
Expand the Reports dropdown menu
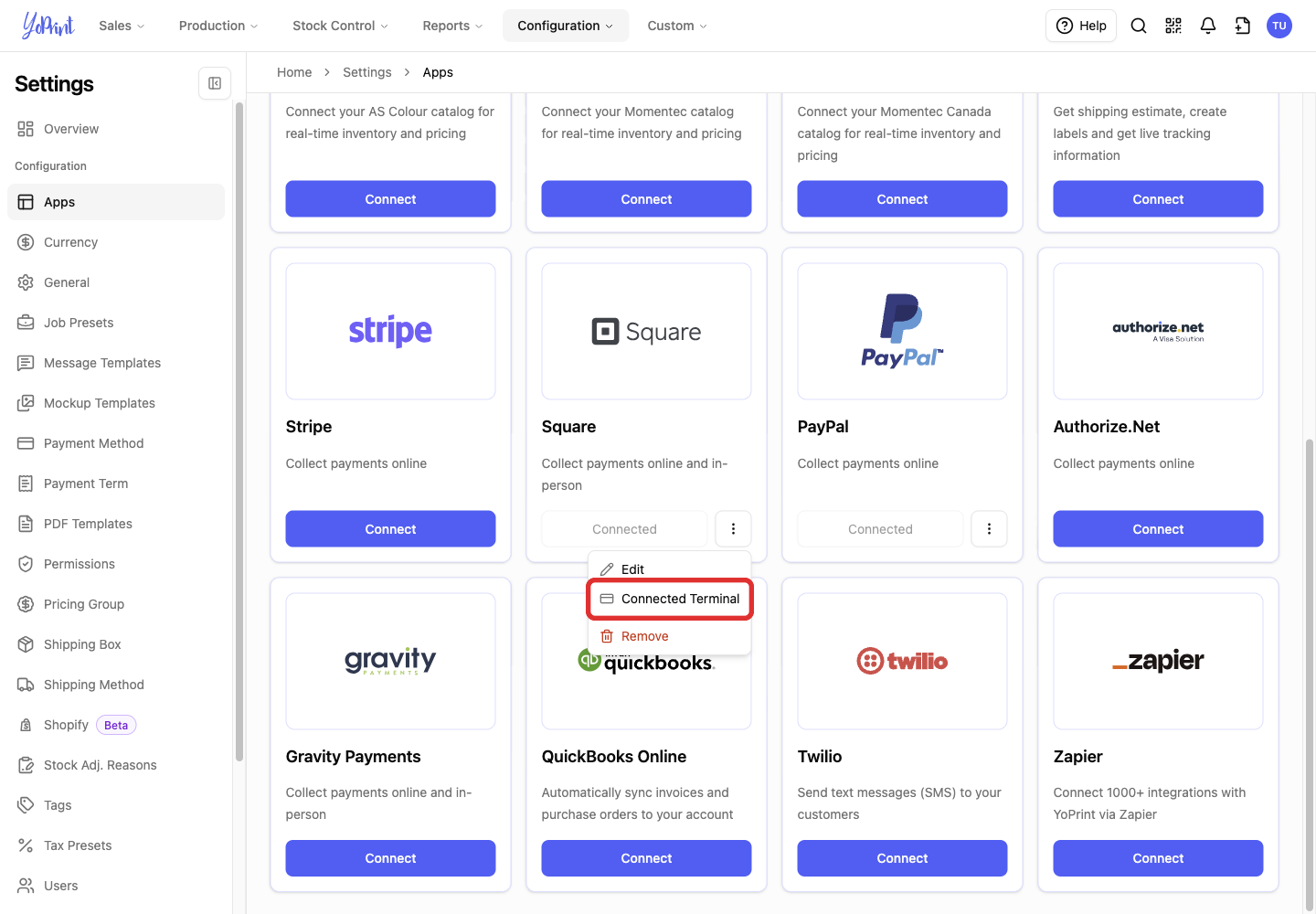pyautogui.click(x=452, y=26)
